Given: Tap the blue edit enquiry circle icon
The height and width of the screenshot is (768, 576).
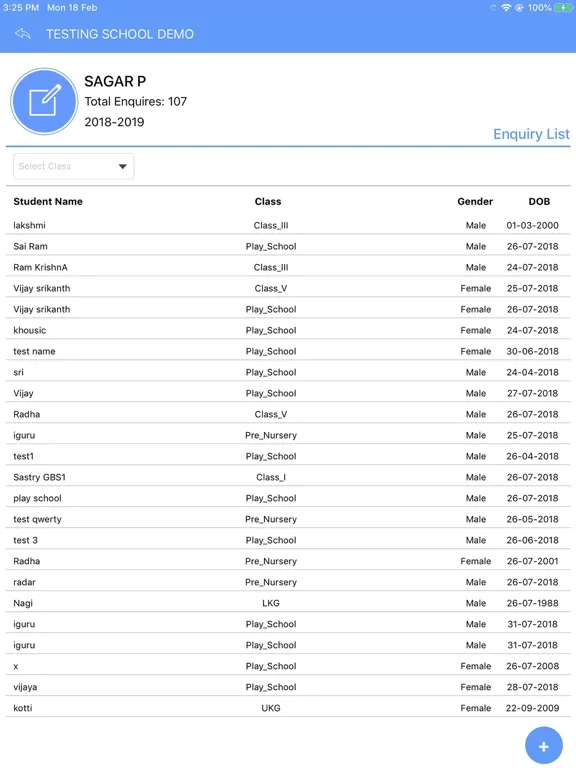Looking at the screenshot, I should (44, 101).
